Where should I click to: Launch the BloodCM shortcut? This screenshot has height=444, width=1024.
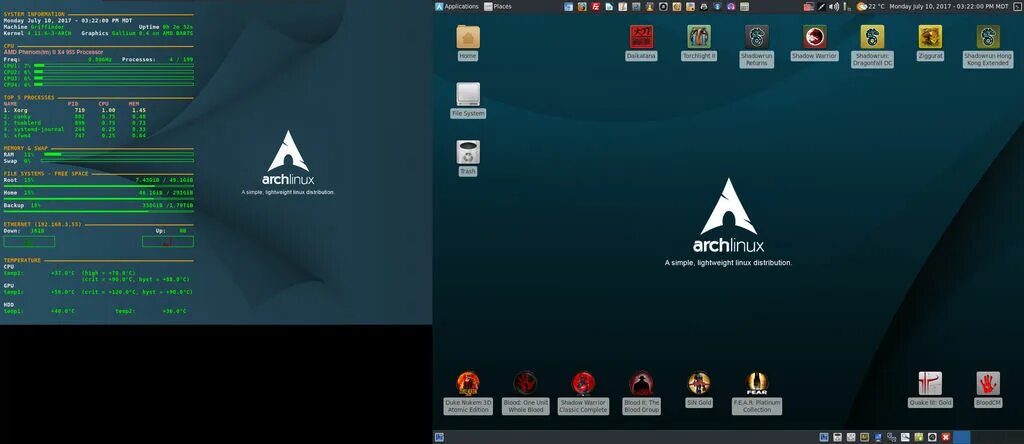[x=988, y=384]
